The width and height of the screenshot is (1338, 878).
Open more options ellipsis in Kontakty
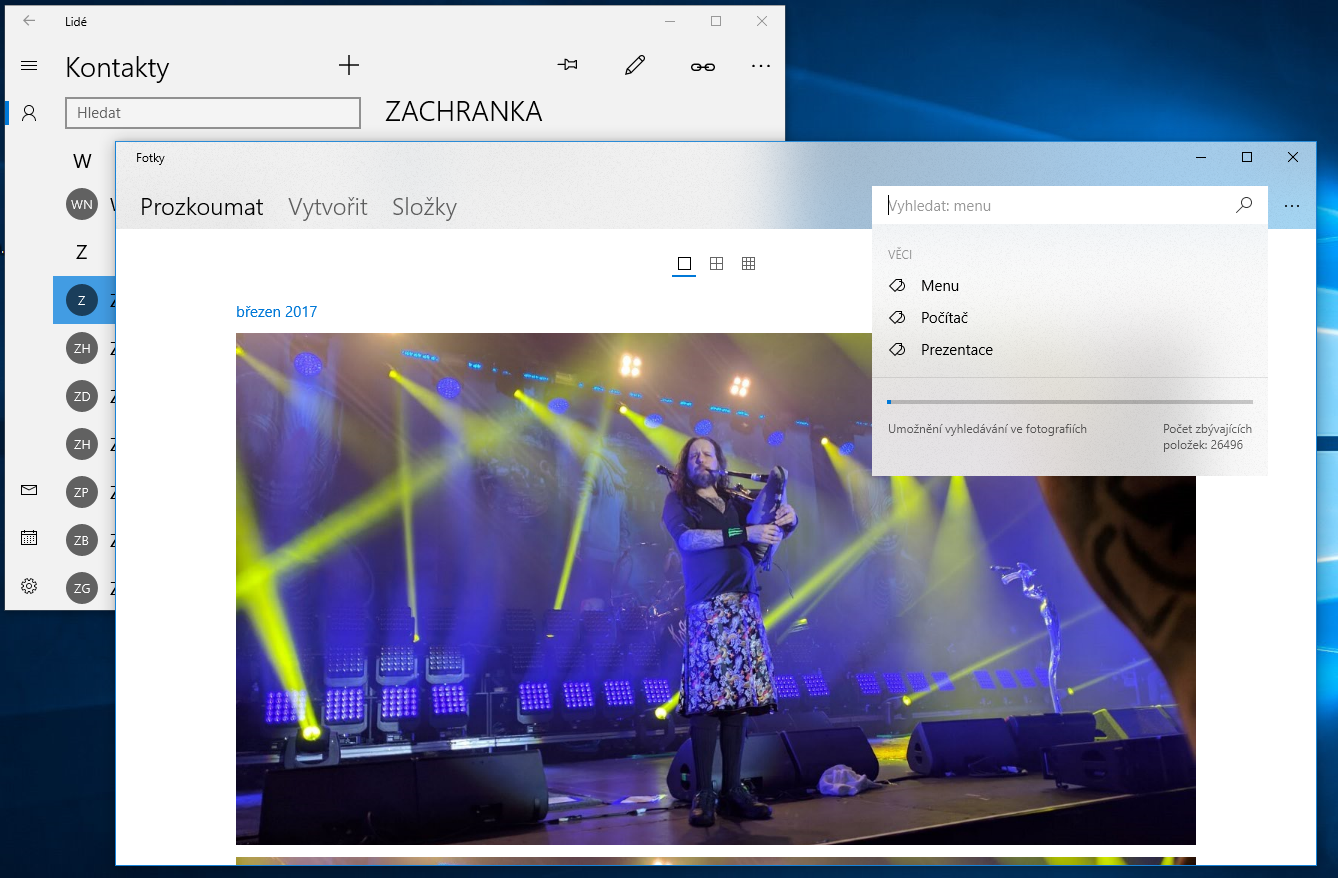pos(760,66)
